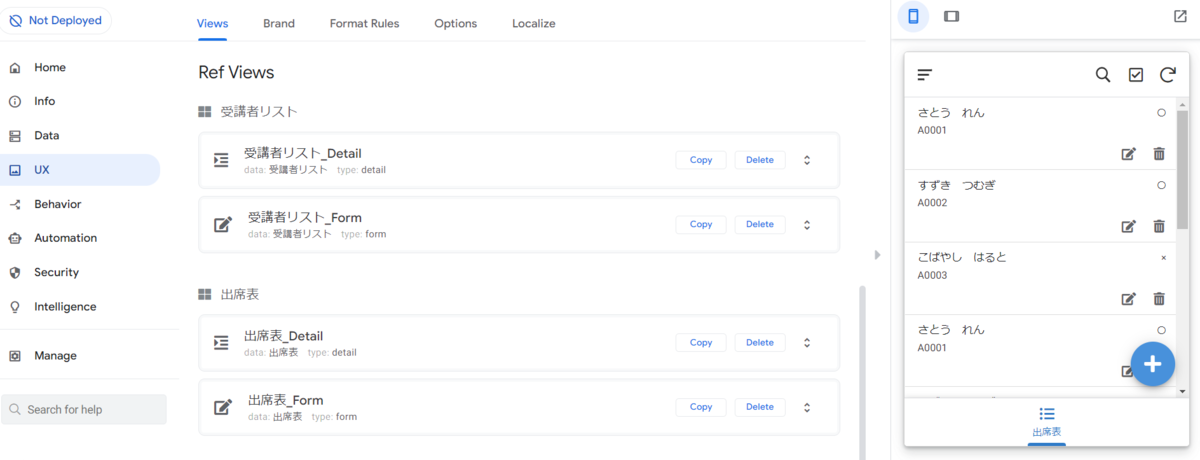Click edit icon for すずき つむぎ row
1200x460 pixels.
pos(1129,226)
